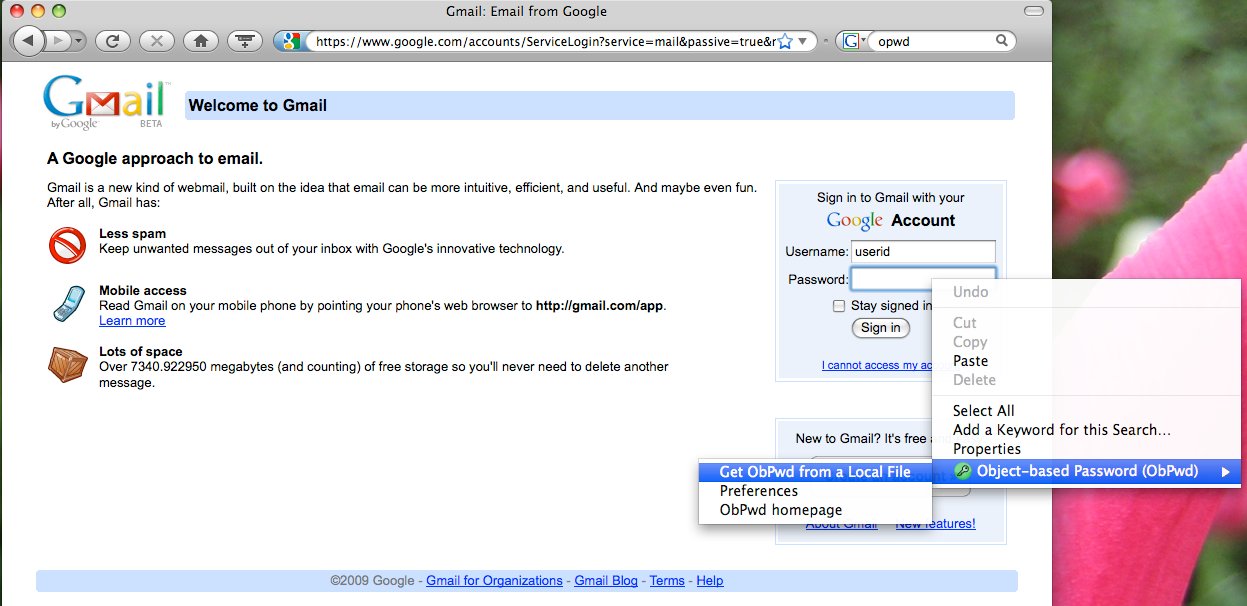Open the address bar history dropdown arrow
The width and height of the screenshot is (1247, 606).
tap(804, 41)
